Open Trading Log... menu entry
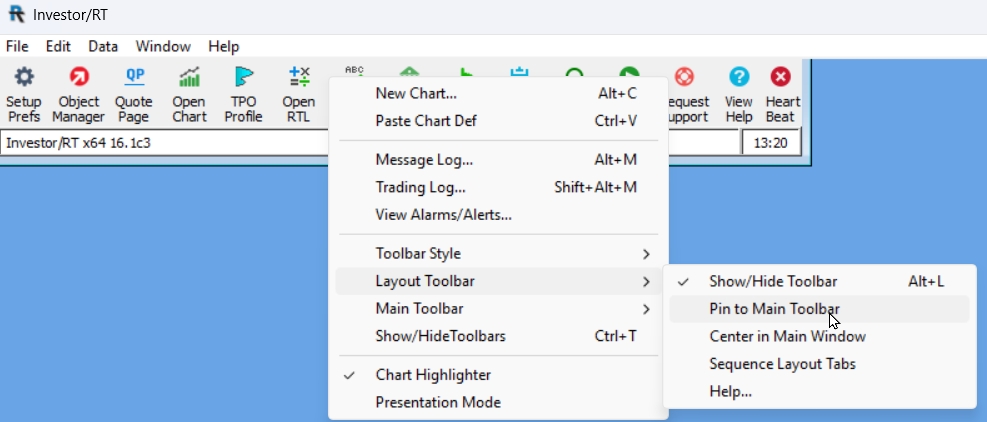 499,187
